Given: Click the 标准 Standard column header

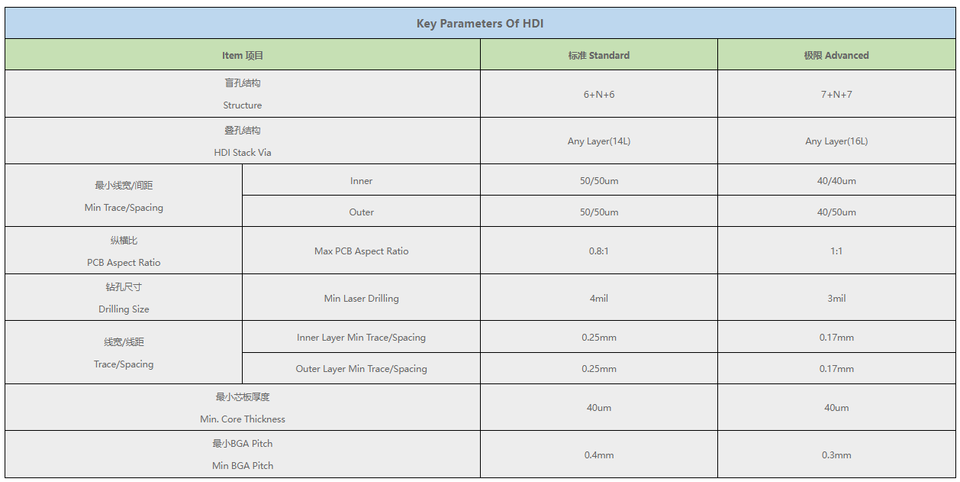Looking at the screenshot, I should click(x=598, y=55).
